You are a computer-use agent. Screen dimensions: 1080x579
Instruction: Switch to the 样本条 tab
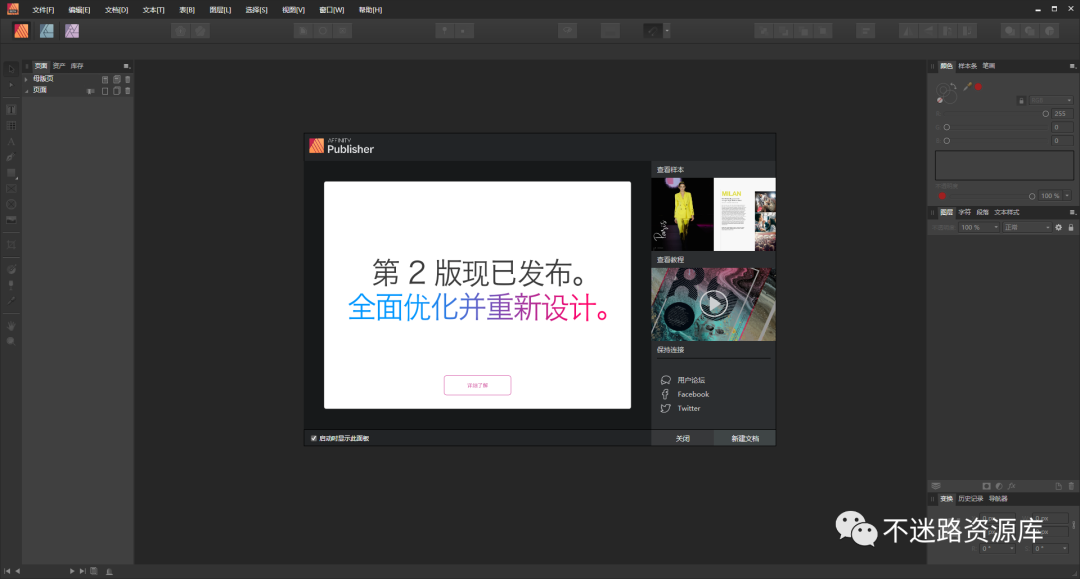click(967, 66)
